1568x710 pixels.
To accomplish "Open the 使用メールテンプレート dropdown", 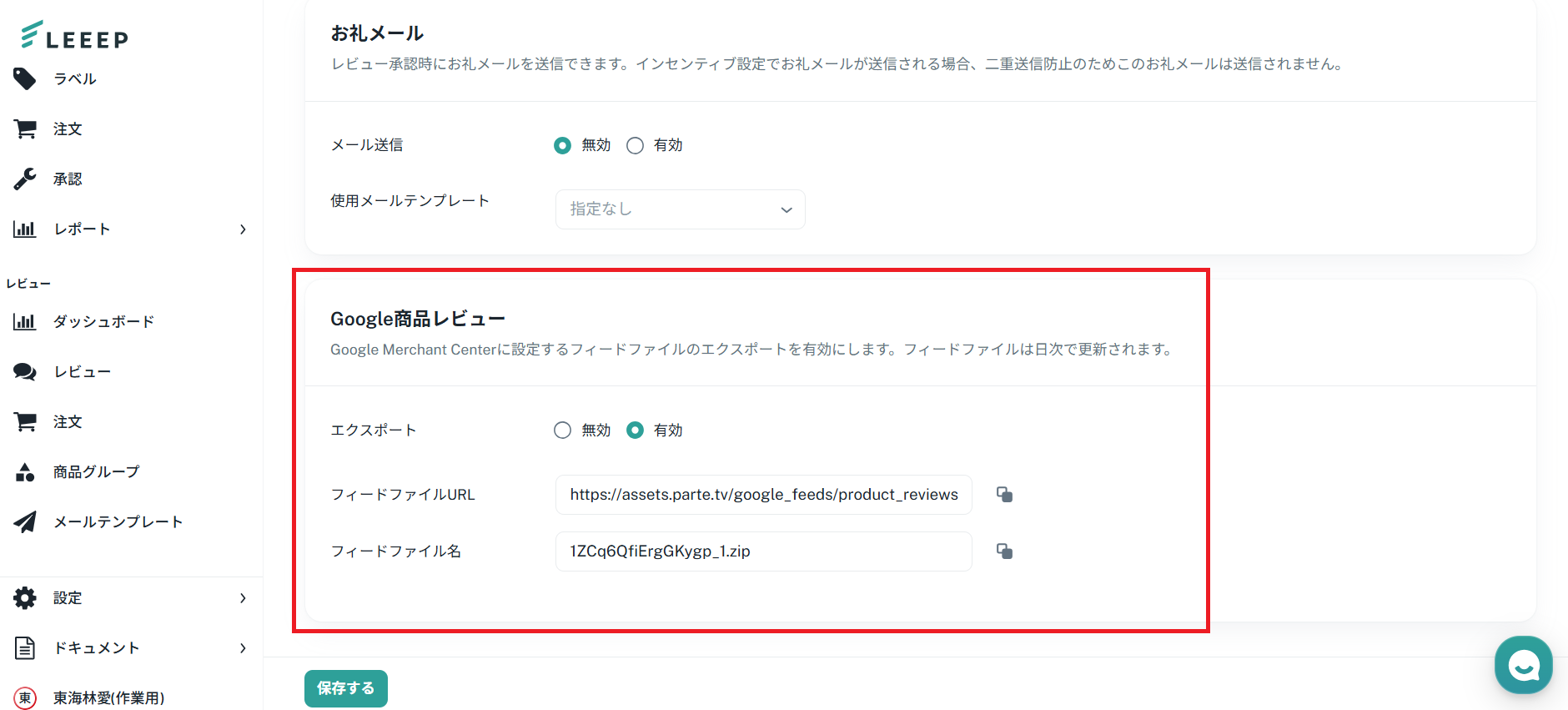I will pos(681,209).
